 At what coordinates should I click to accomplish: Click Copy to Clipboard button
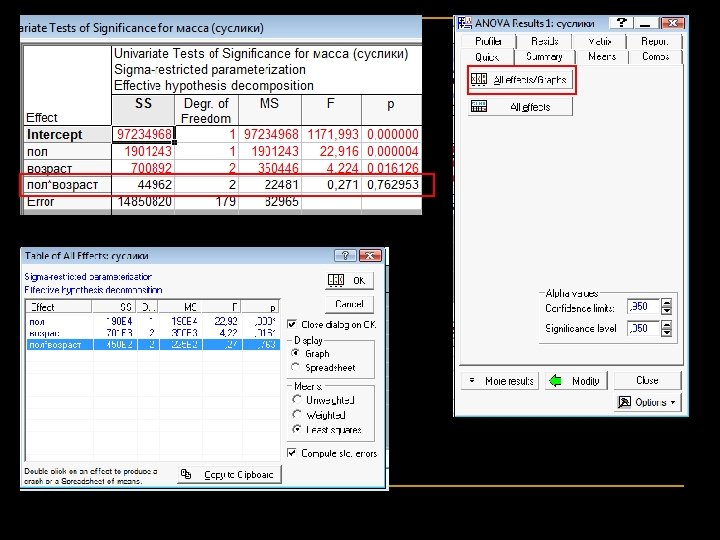tap(230, 475)
